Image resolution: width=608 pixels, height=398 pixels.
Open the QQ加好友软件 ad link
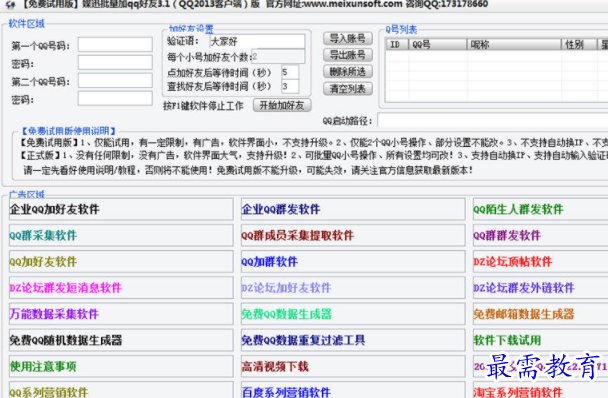121,262
